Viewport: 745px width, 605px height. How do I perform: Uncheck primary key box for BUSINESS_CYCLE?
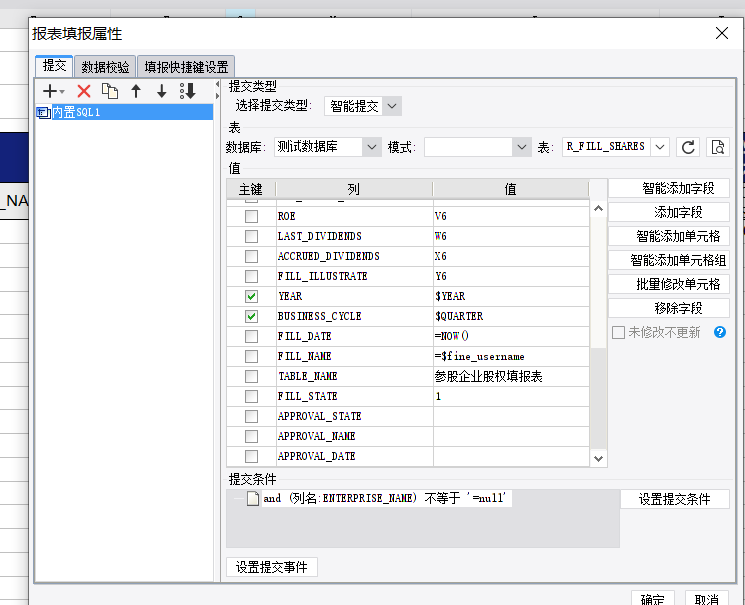point(251,317)
